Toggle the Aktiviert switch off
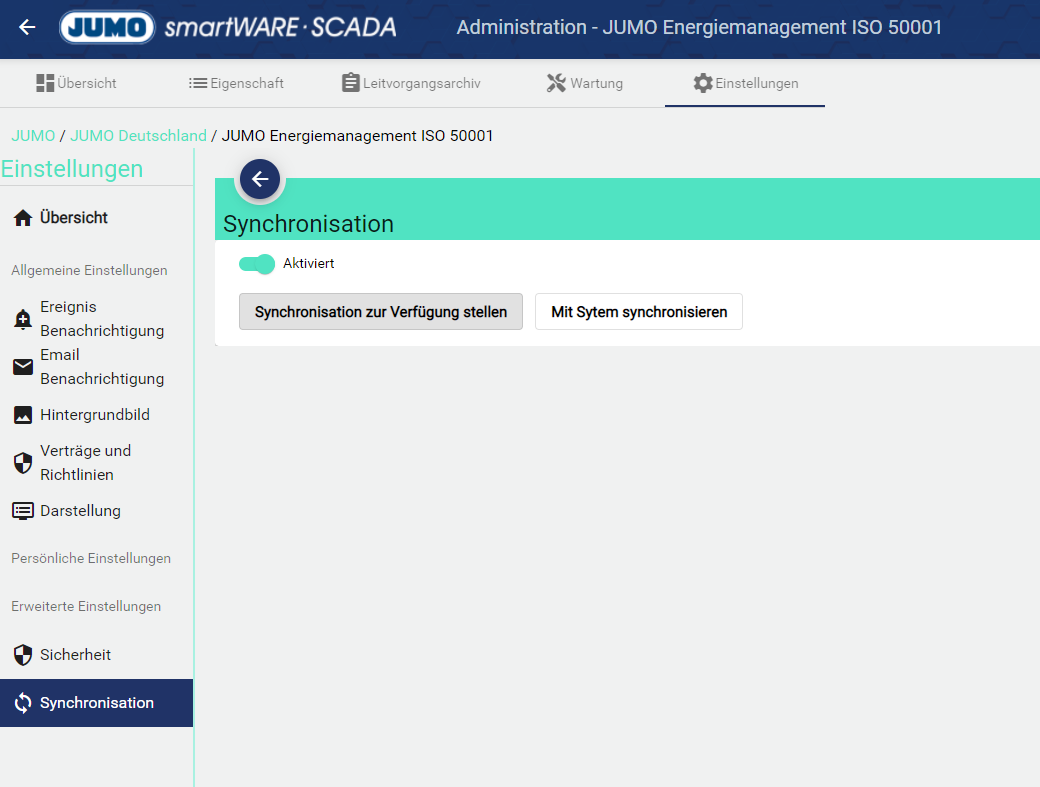Image resolution: width=1040 pixels, height=787 pixels. coord(257,264)
